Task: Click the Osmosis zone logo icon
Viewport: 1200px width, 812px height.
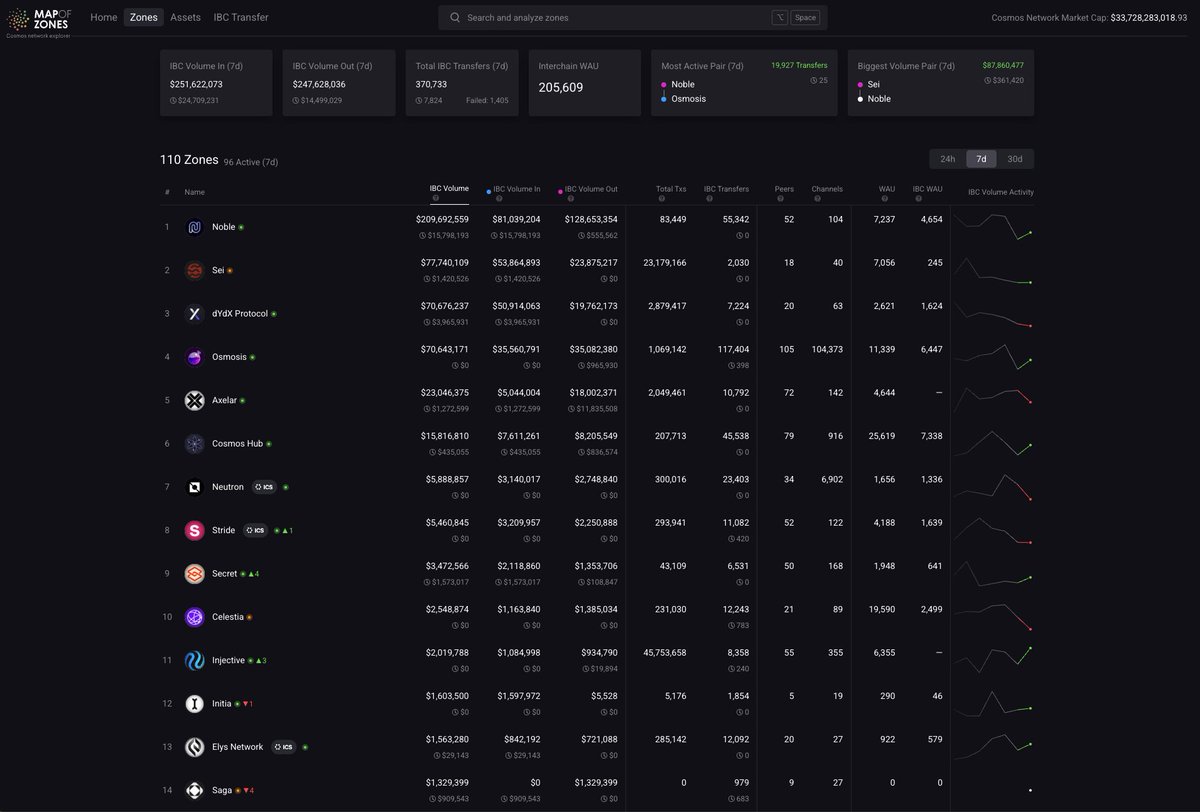Action: 195,357
